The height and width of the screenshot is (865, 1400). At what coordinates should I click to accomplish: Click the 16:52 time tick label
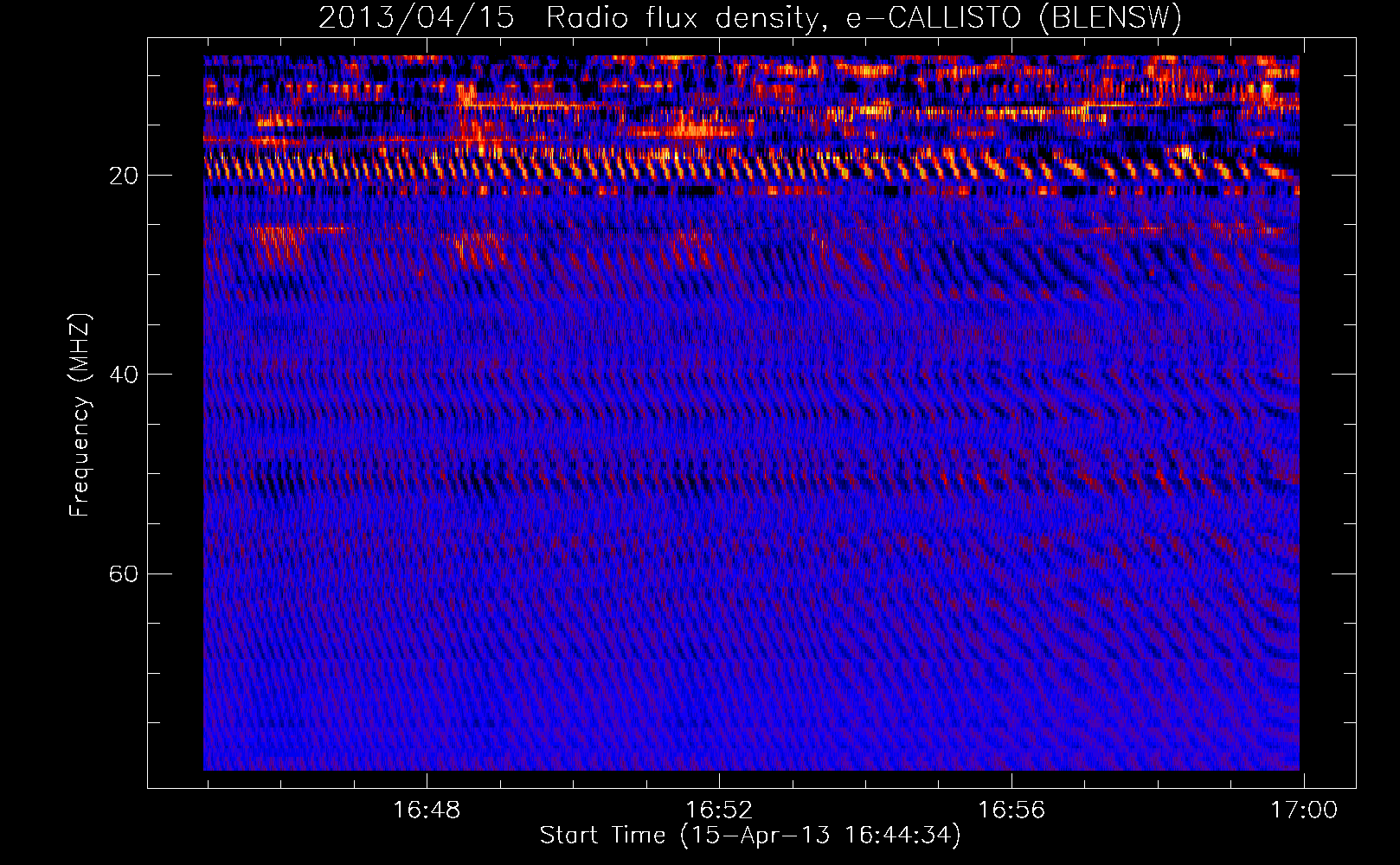(x=719, y=810)
